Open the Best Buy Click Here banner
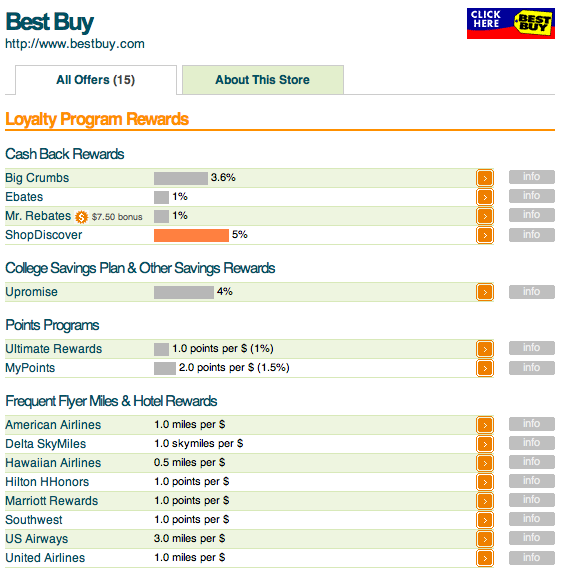564x582 pixels. 511,23
